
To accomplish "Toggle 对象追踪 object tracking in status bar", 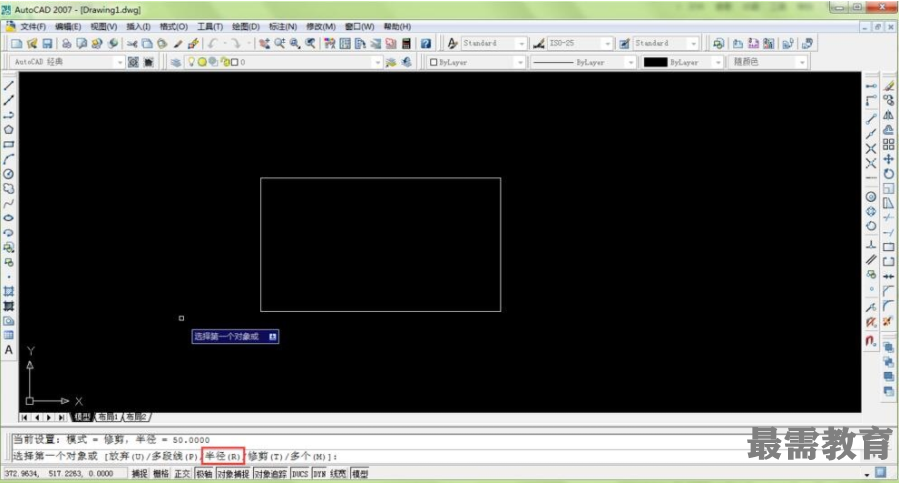I will click(271, 474).
